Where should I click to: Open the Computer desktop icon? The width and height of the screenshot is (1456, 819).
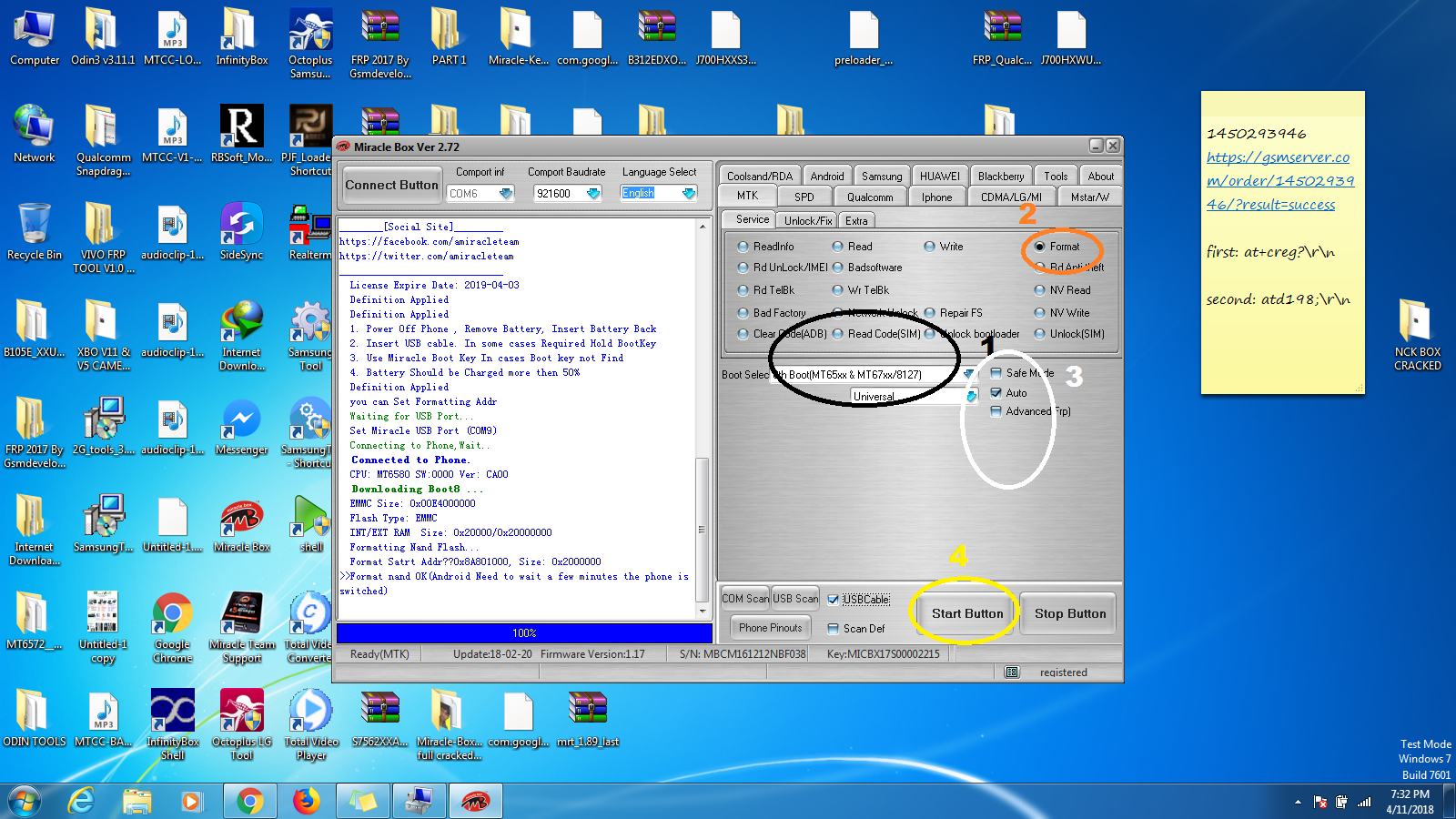tap(35, 36)
